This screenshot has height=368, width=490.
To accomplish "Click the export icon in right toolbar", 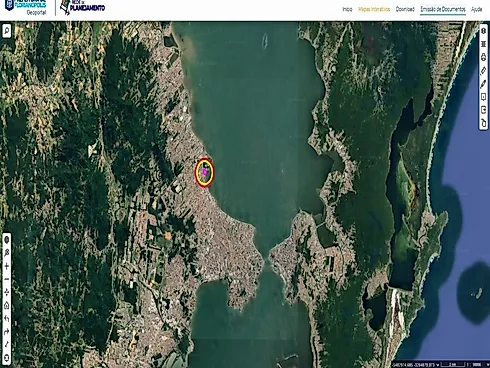I will click(x=484, y=110).
